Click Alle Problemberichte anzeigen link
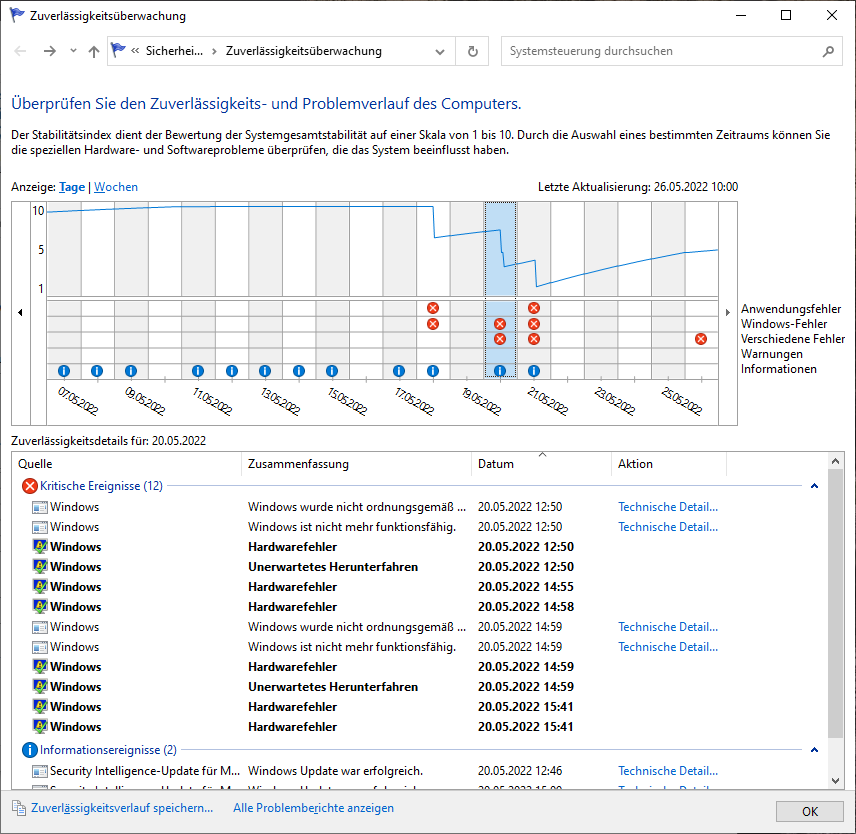 click(313, 808)
